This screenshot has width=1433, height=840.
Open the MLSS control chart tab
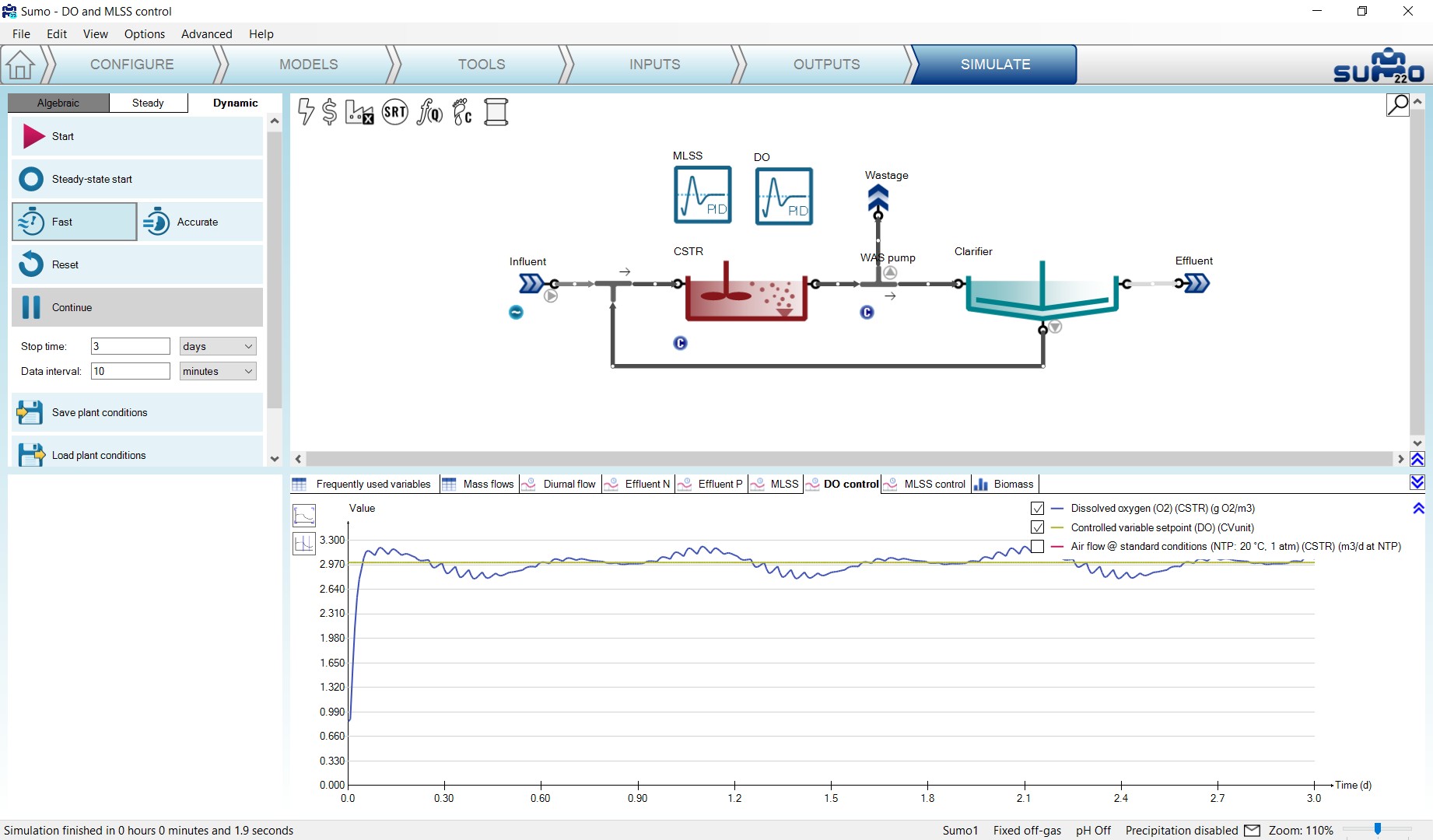pyautogui.click(x=927, y=484)
